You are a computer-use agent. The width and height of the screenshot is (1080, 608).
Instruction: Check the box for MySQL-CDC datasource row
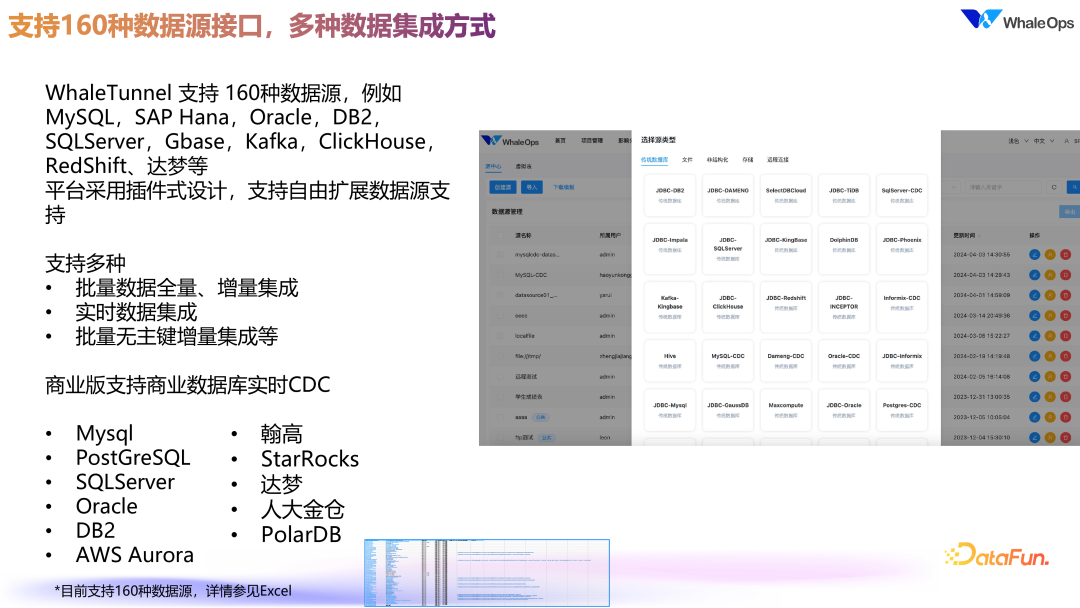coord(500,275)
